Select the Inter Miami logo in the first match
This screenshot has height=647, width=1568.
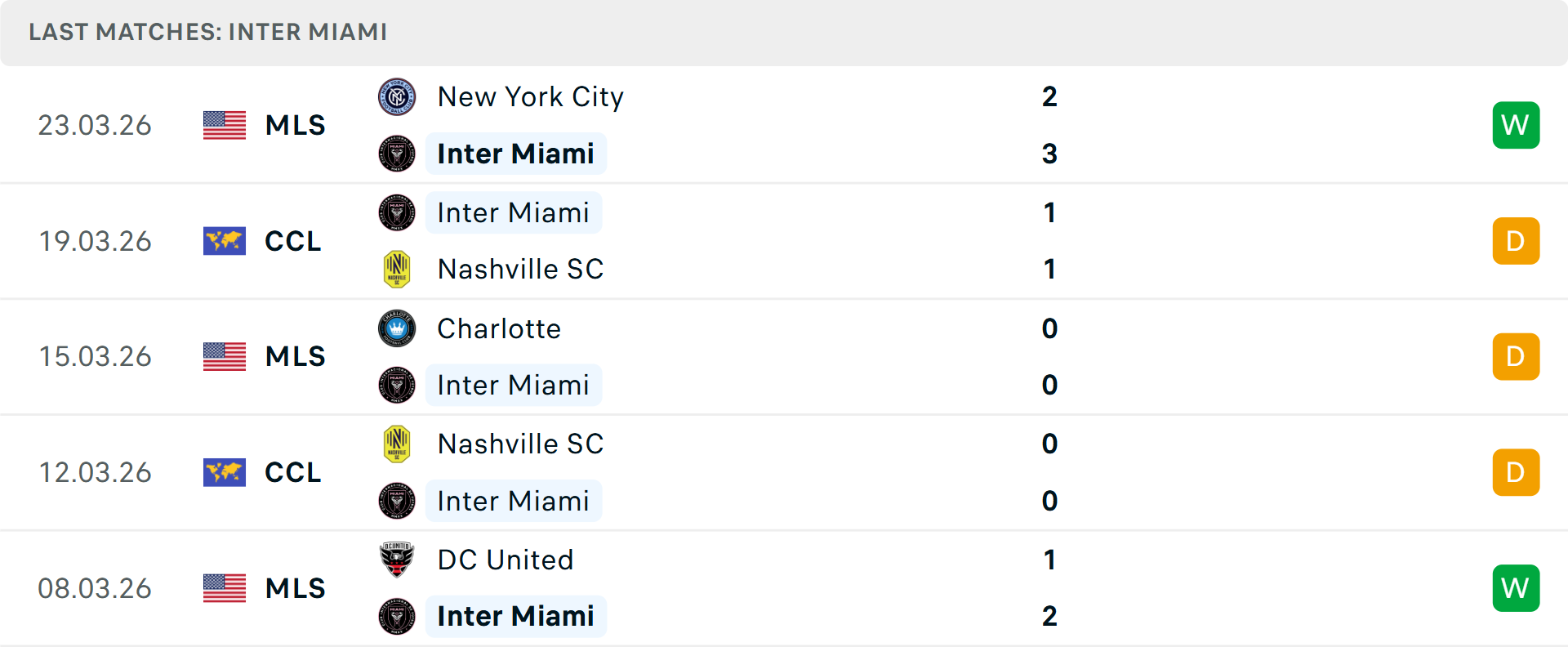397,154
